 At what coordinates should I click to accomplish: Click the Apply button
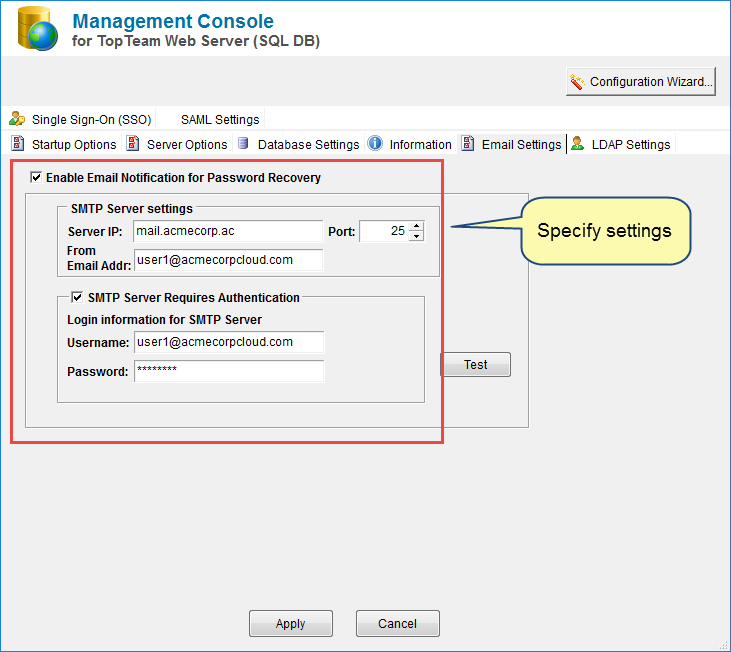coord(290,624)
